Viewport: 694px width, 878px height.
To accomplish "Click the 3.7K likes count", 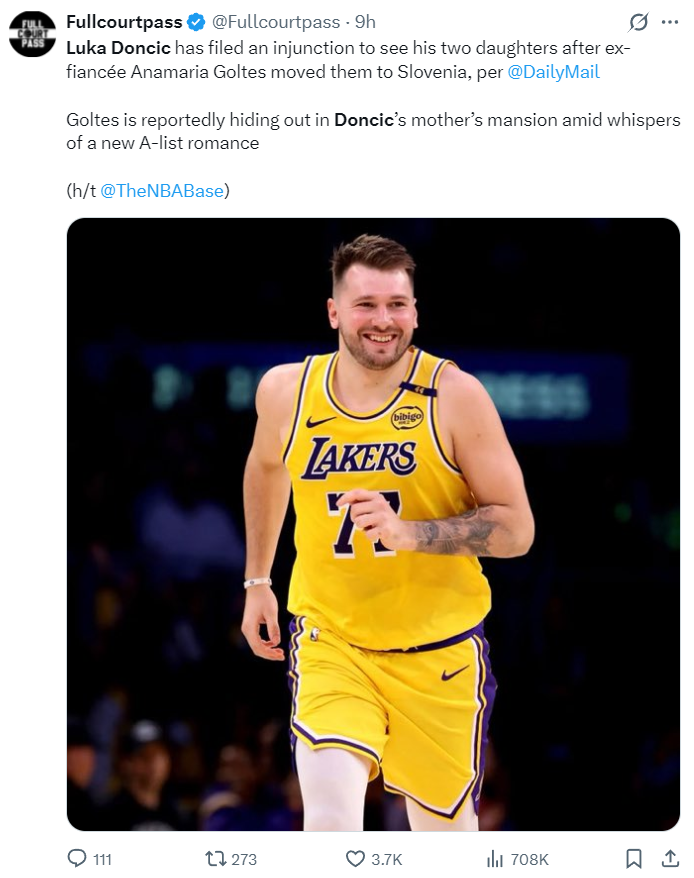I will click(x=387, y=859).
